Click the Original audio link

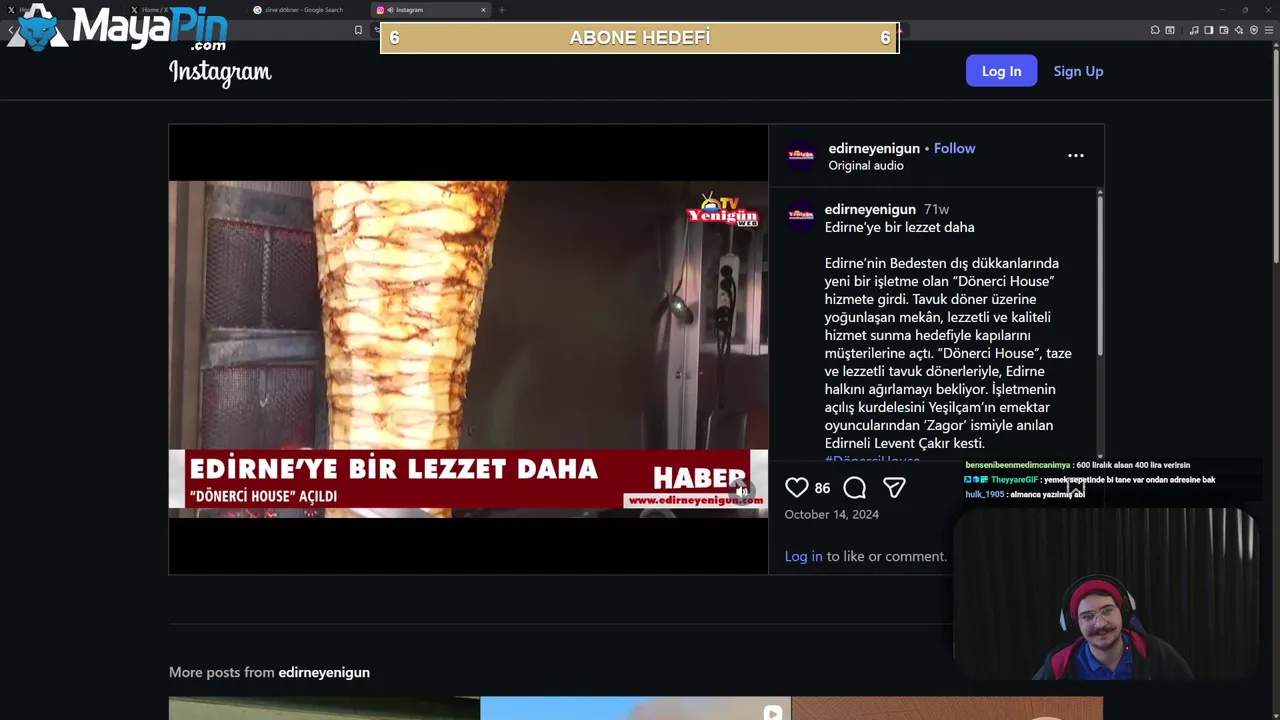[866, 165]
